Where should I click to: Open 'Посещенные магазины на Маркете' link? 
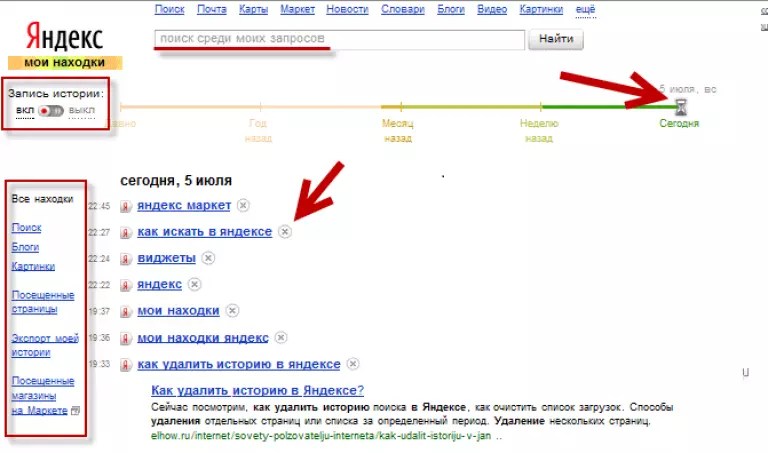click(x=43, y=395)
